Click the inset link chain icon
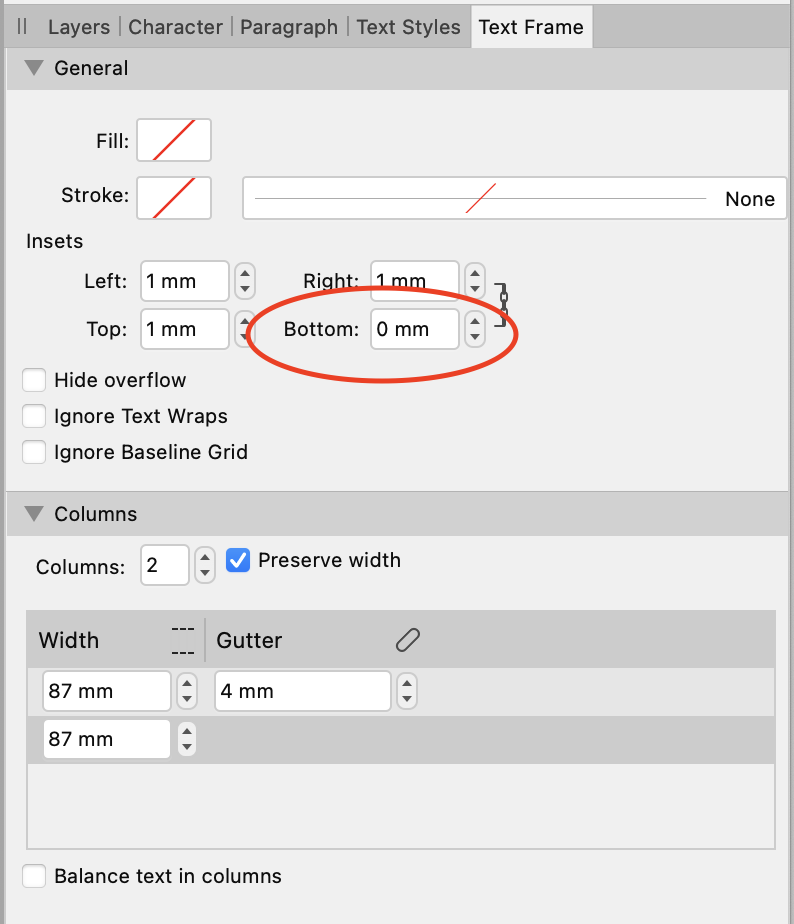 (x=503, y=298)
